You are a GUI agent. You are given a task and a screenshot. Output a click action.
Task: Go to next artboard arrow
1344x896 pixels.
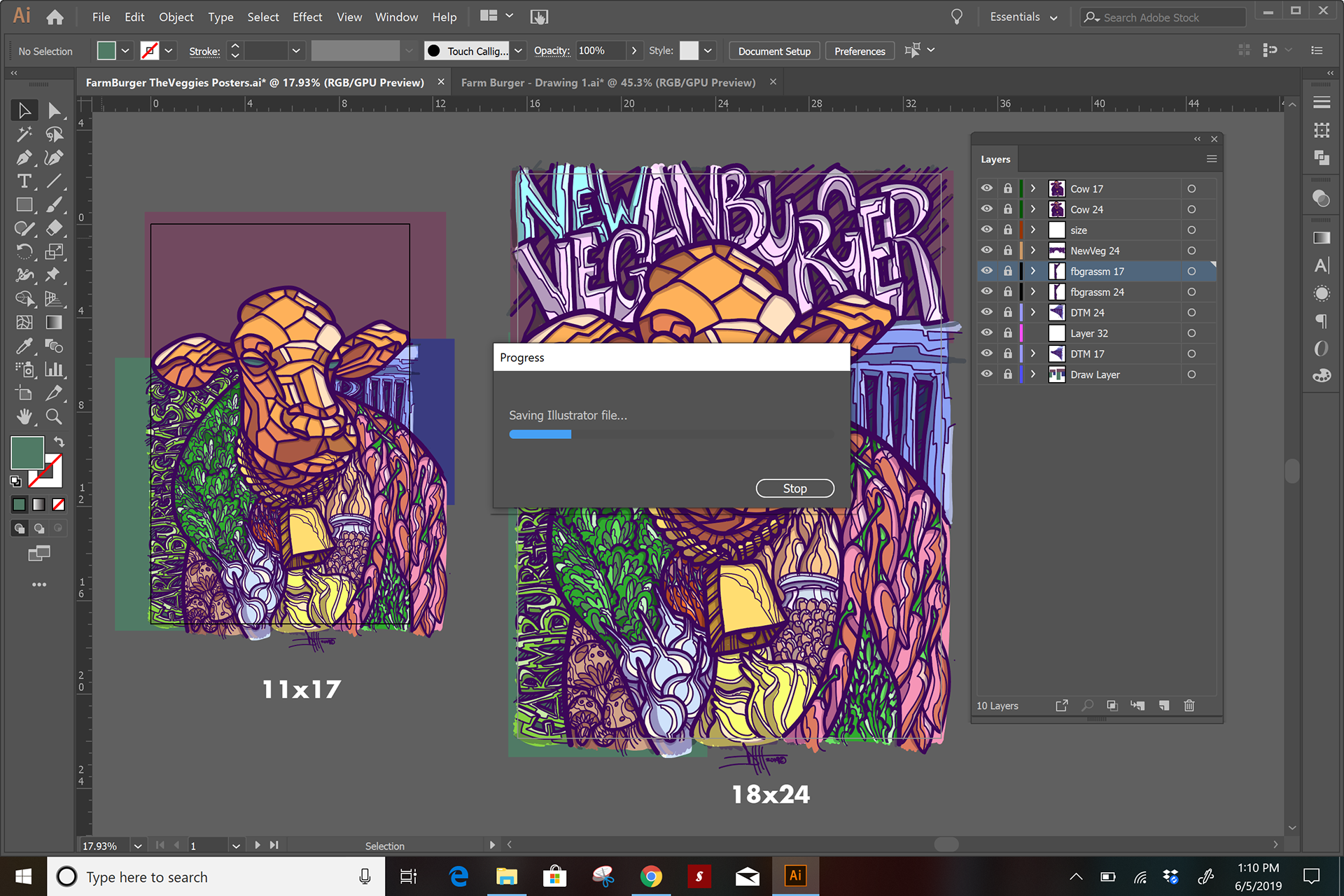coord(258,845)
